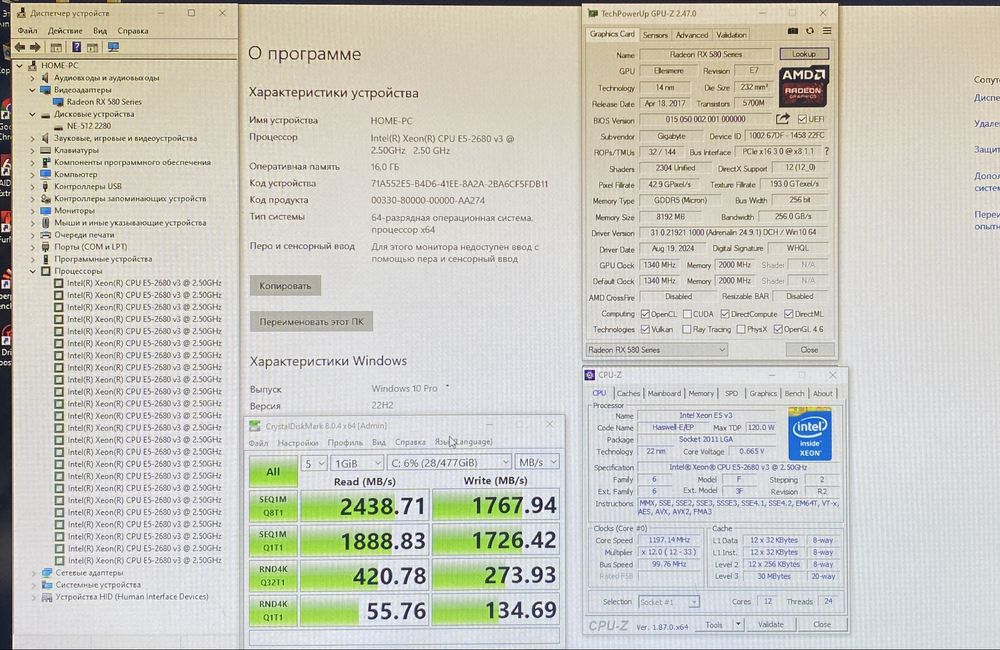The width and height of the screenshot is (1000, 650).
Task: Open Mainboard tab in CPU-Z
Action: (664, 394)
